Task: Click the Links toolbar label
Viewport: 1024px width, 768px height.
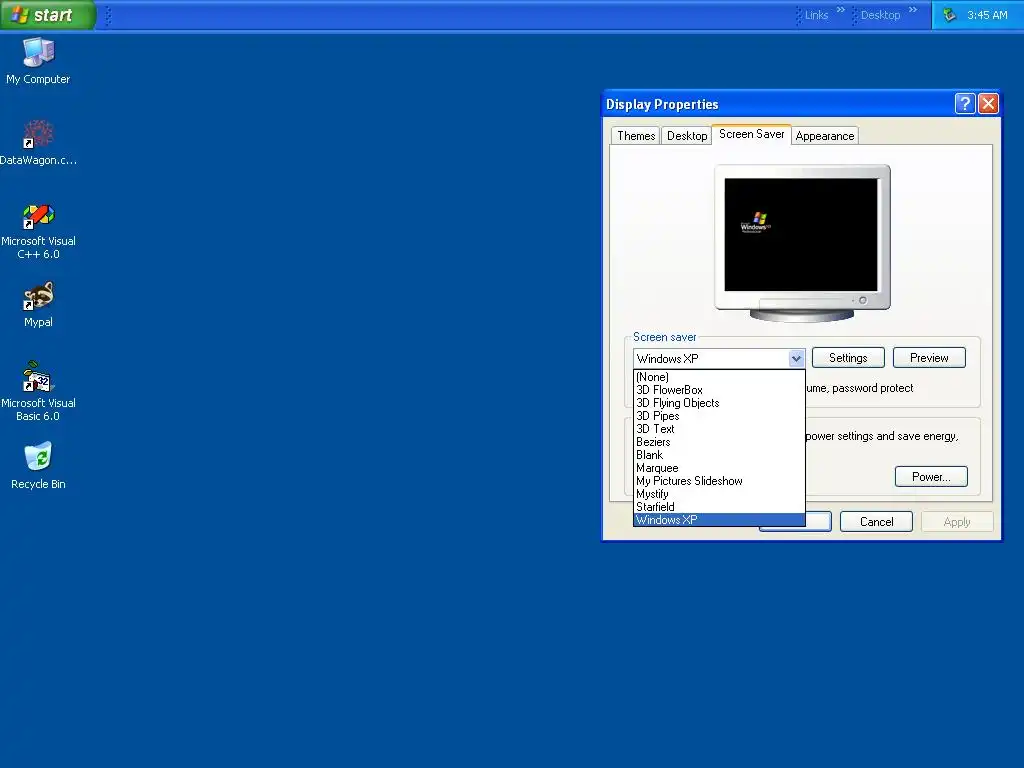Action: (x=816, y=15)
